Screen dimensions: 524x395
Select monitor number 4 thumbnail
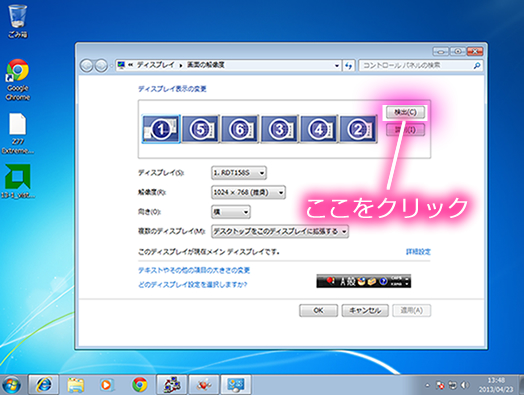(319, 129)
